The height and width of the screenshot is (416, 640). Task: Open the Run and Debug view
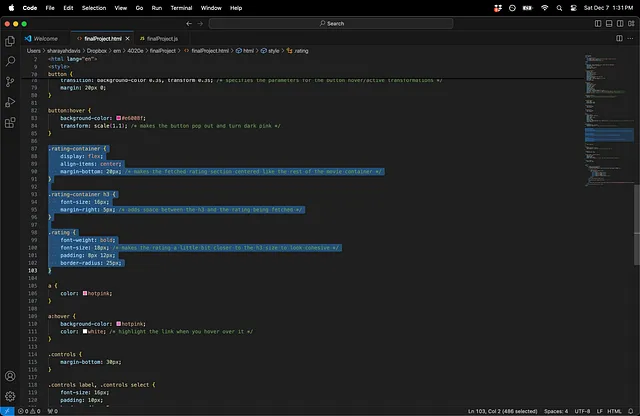click(11, 102)
